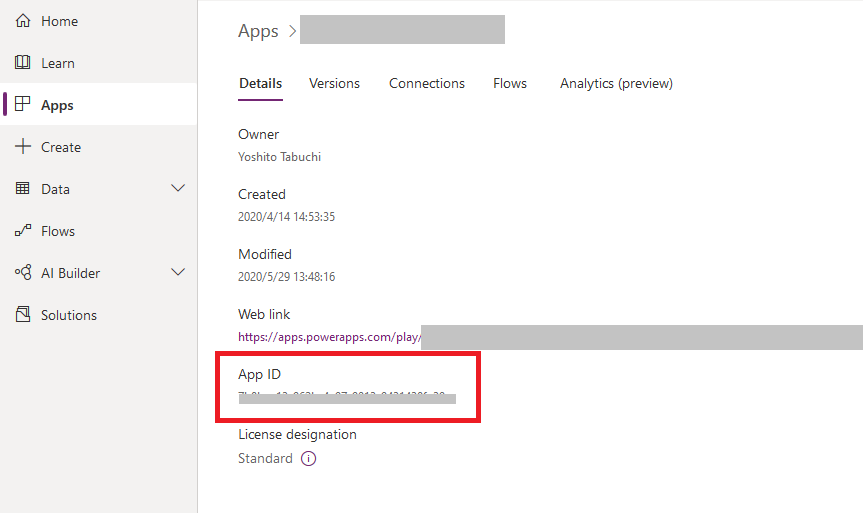
Task: Click the Solutions icon
Action: pos(23,314)
